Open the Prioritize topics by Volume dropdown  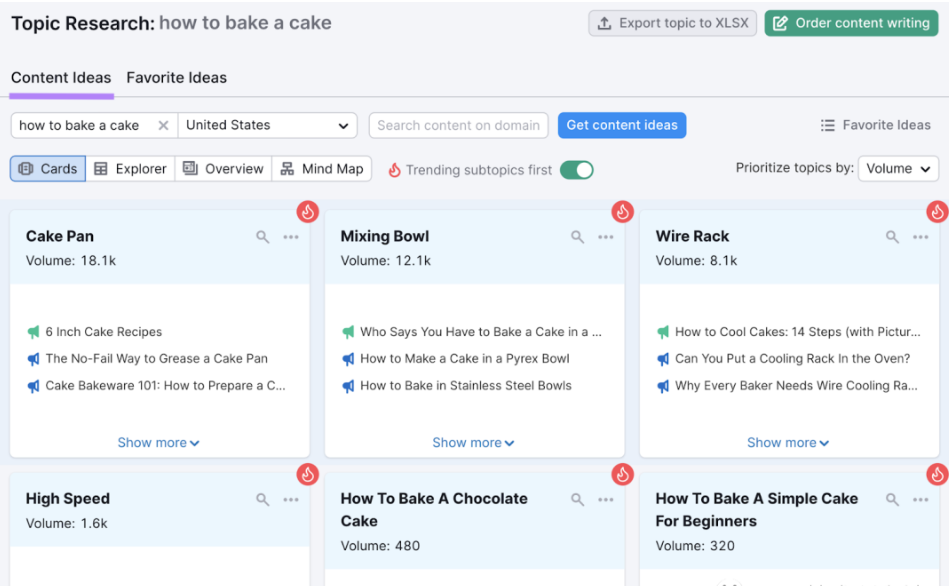click(x=898, y=169)
